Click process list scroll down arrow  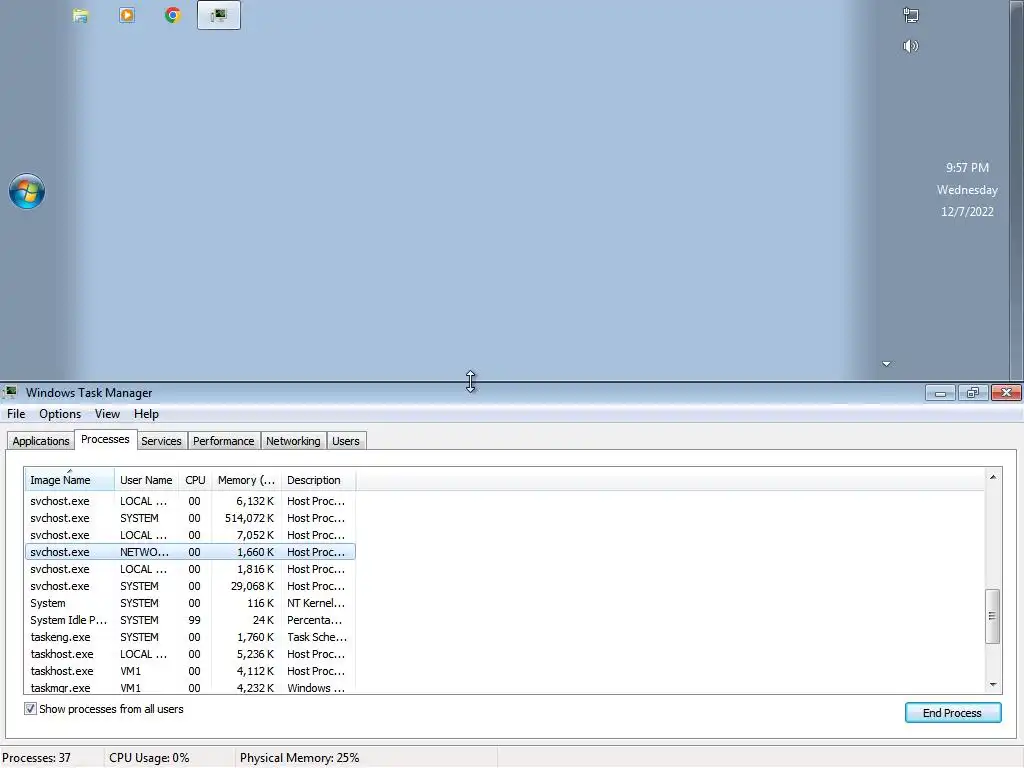[x=993, y=684]
